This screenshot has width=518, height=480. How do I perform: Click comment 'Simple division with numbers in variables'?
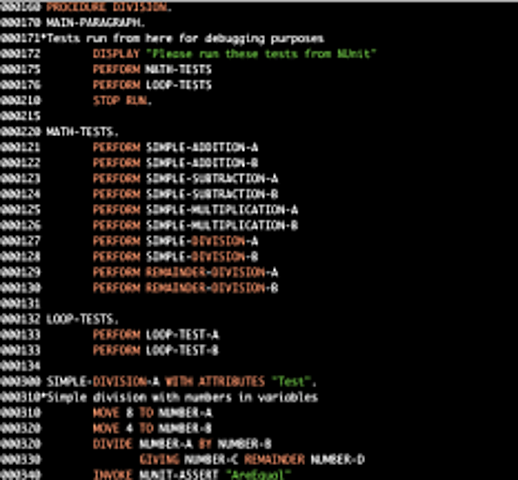[x=182, y=397]
